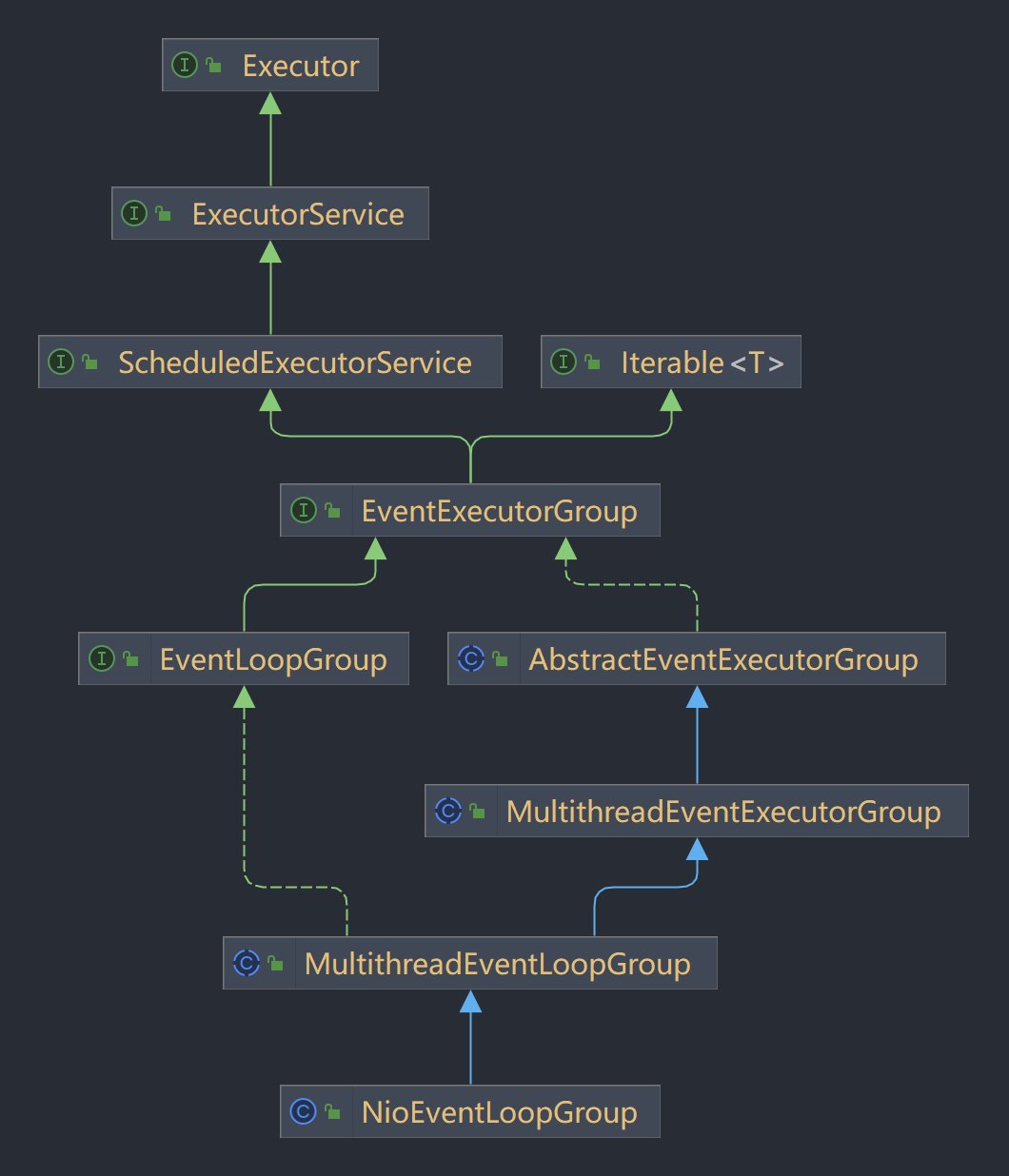The height and width of the screenshot is (1176, 1009).
Task: Click the public lock icon on AbstractEventExecutorGroup node
Action: coord(501,658)
